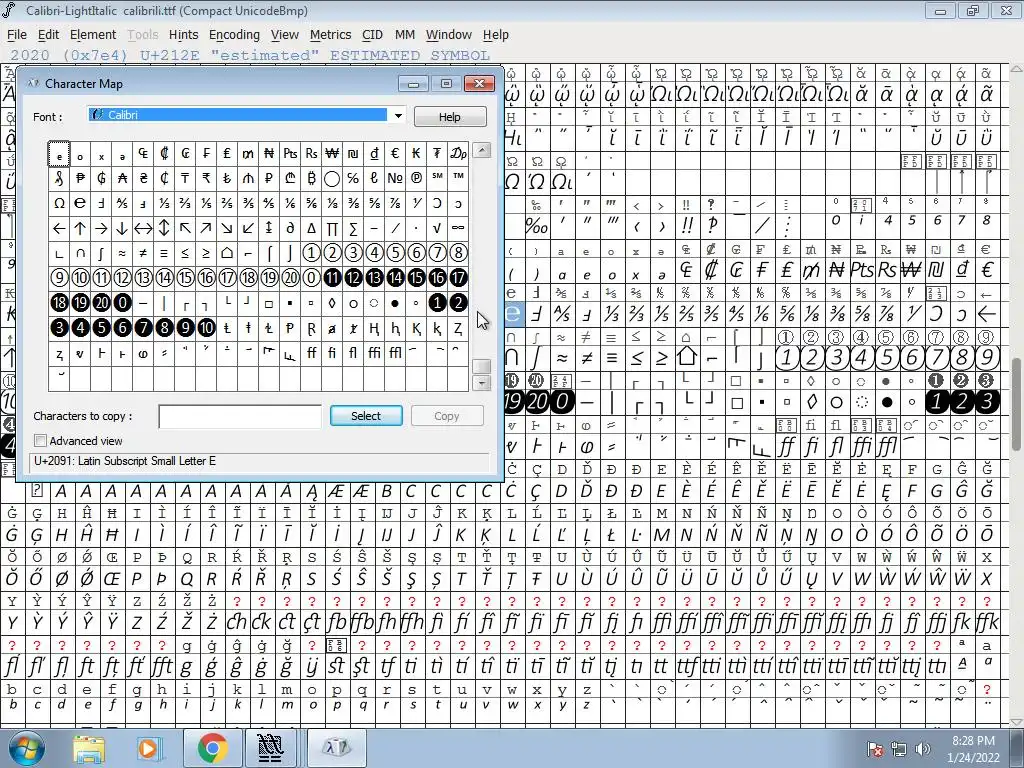Select the ch ligature glyph in FontForge
The image size is (1024, 768).
[x=236, y=622]
